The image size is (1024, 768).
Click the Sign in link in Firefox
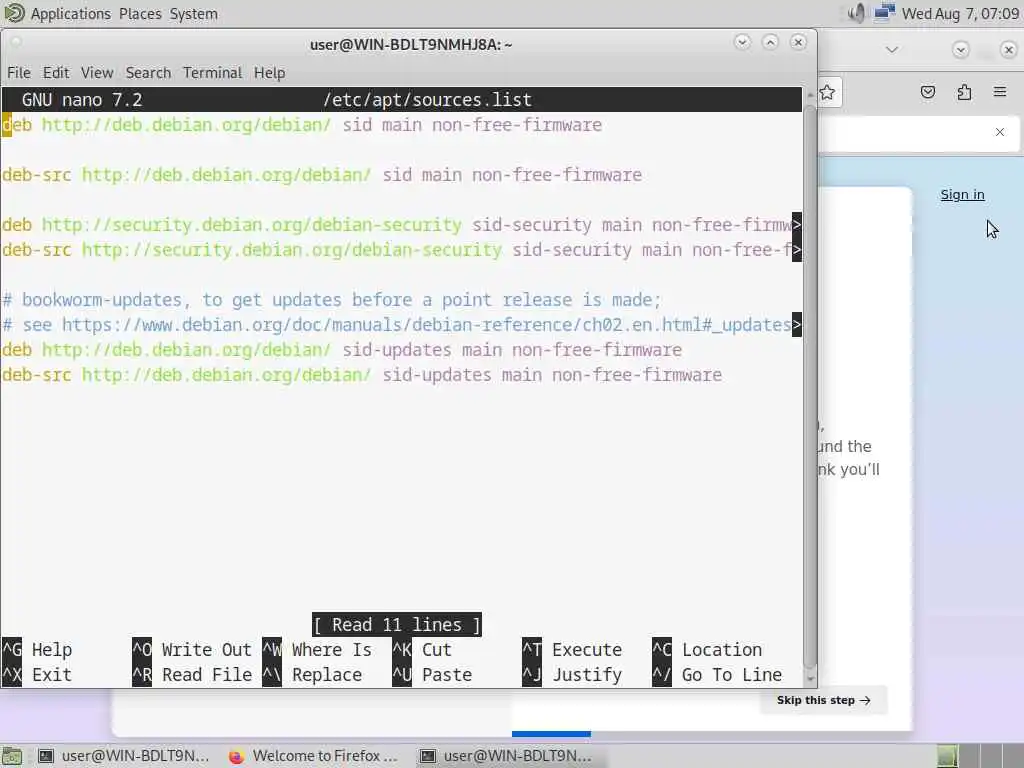[x=962, y=195]
